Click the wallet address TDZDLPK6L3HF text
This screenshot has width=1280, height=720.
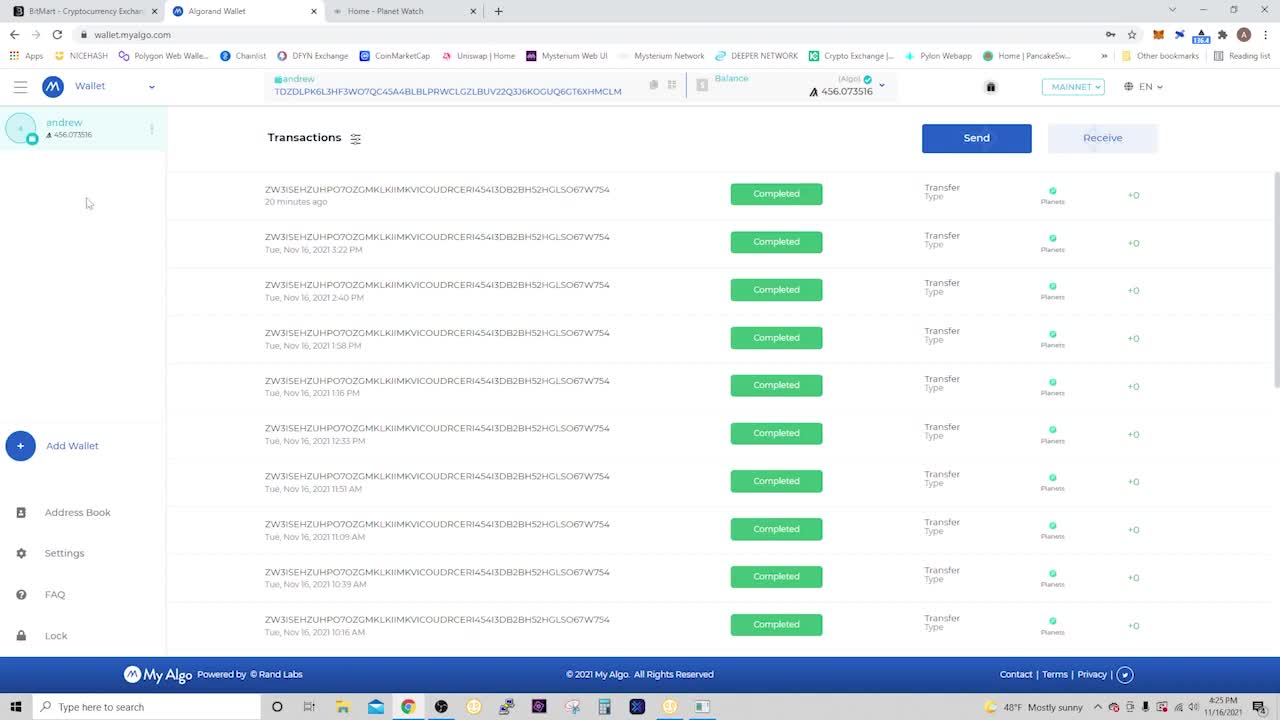click(448, 92)
